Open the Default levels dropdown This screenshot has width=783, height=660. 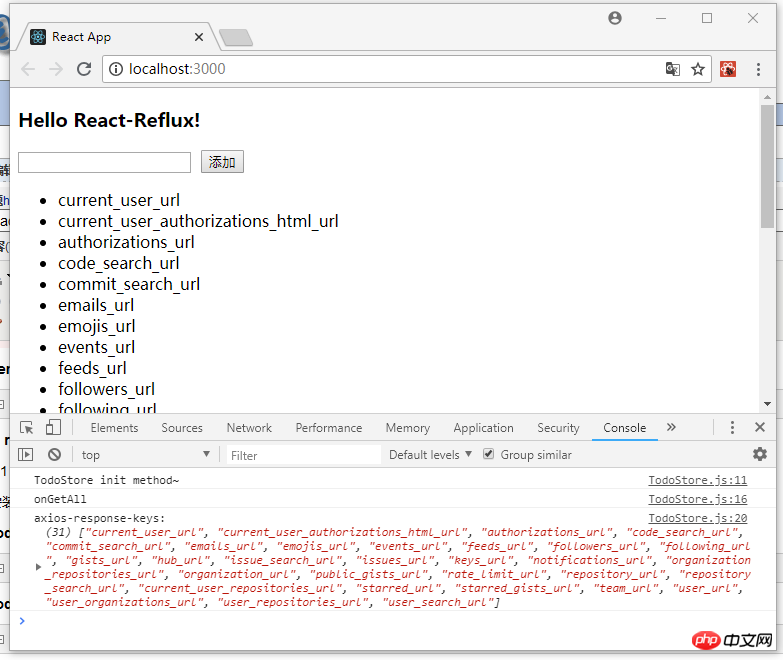pos(430,455)
